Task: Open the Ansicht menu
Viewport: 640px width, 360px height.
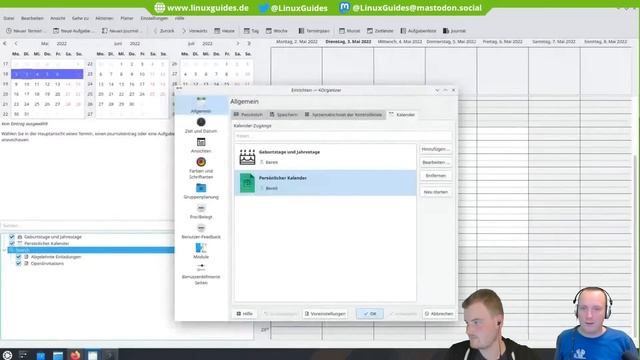Action: pos(58,18)
